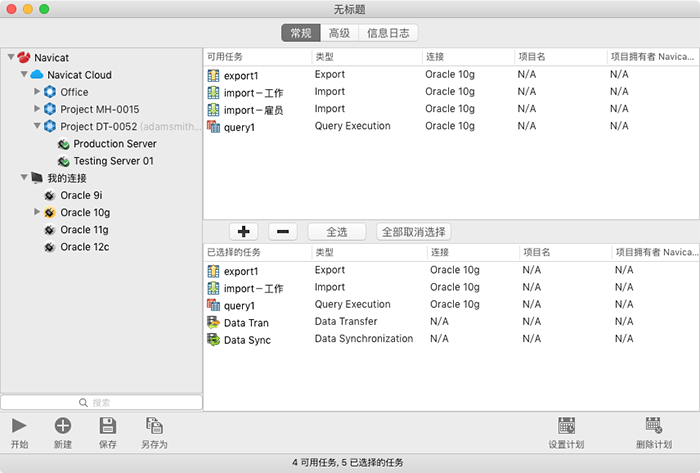Open the 信息日志 tab
The width and height of the screenshot is (700, 473).
388,33
